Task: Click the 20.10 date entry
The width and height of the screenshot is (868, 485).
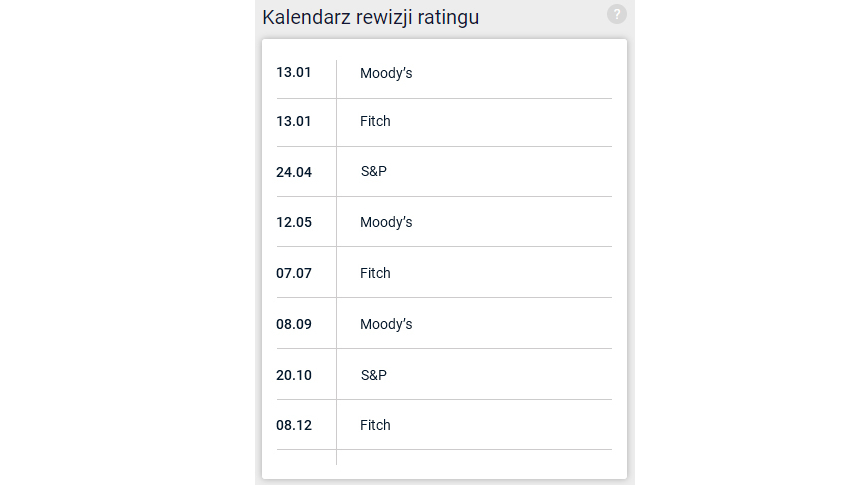Action: 294,375
